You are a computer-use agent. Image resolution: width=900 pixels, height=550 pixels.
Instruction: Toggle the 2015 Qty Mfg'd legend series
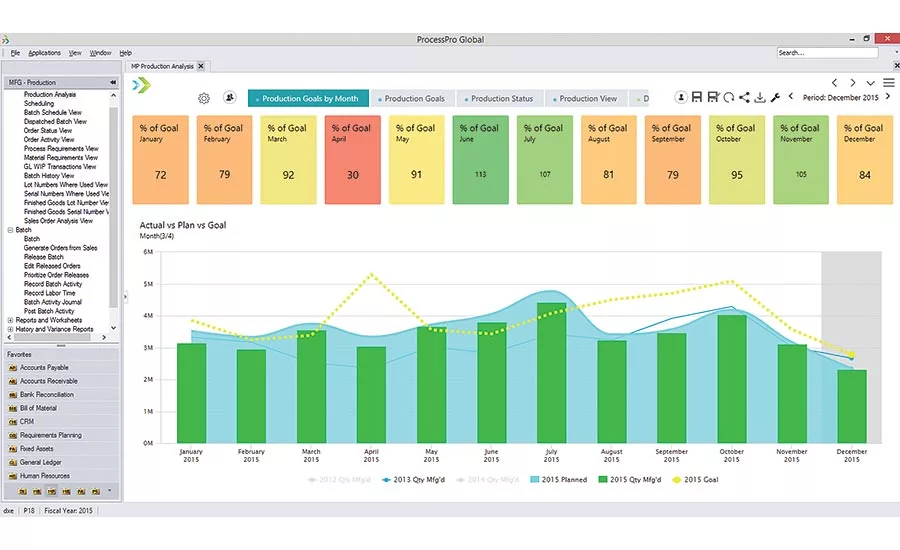pos(630,479)
